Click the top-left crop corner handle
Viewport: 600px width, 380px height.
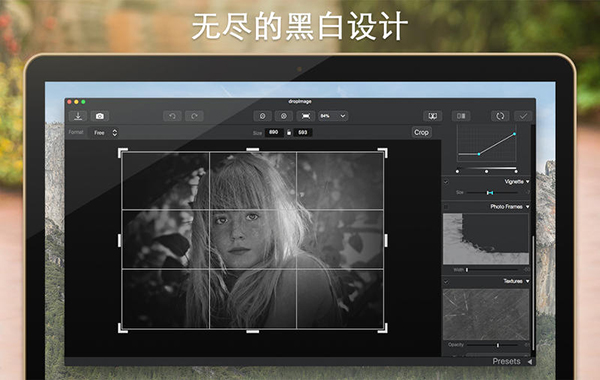pos(123,153)
